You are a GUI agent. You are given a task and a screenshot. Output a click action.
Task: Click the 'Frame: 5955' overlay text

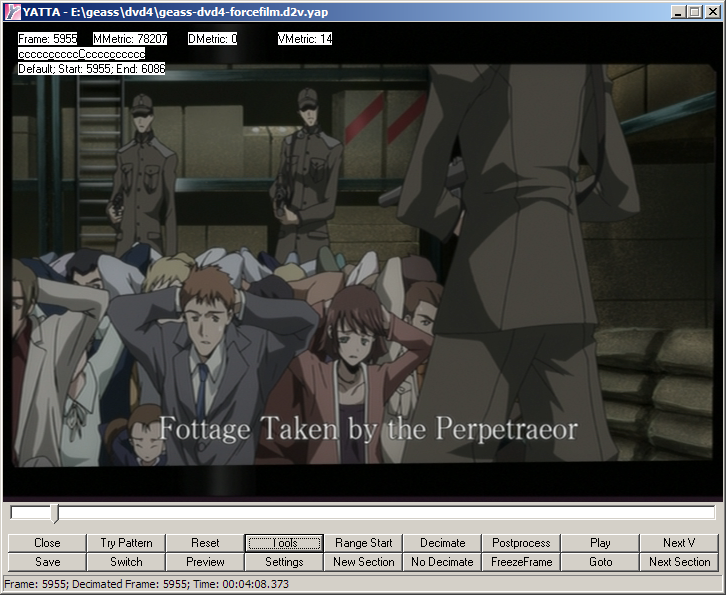48,39
